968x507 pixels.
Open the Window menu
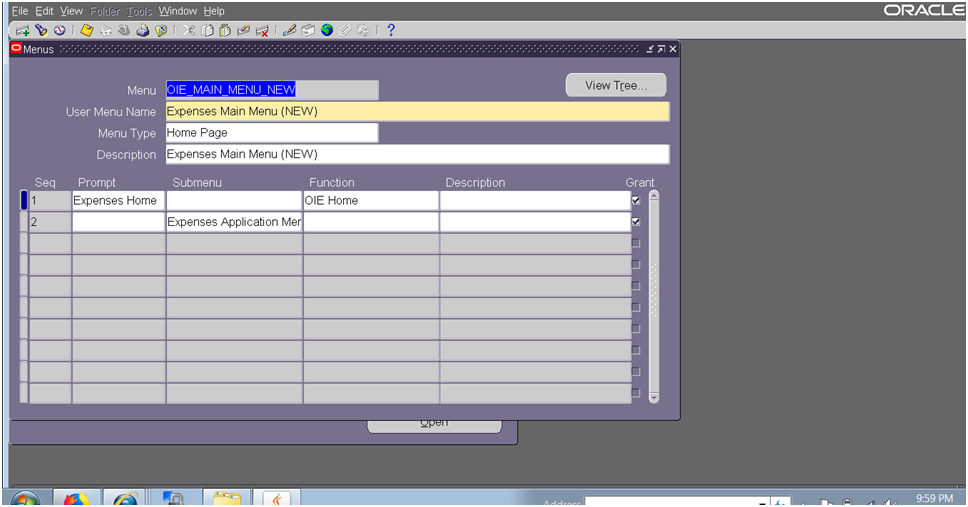click(178, 11)
